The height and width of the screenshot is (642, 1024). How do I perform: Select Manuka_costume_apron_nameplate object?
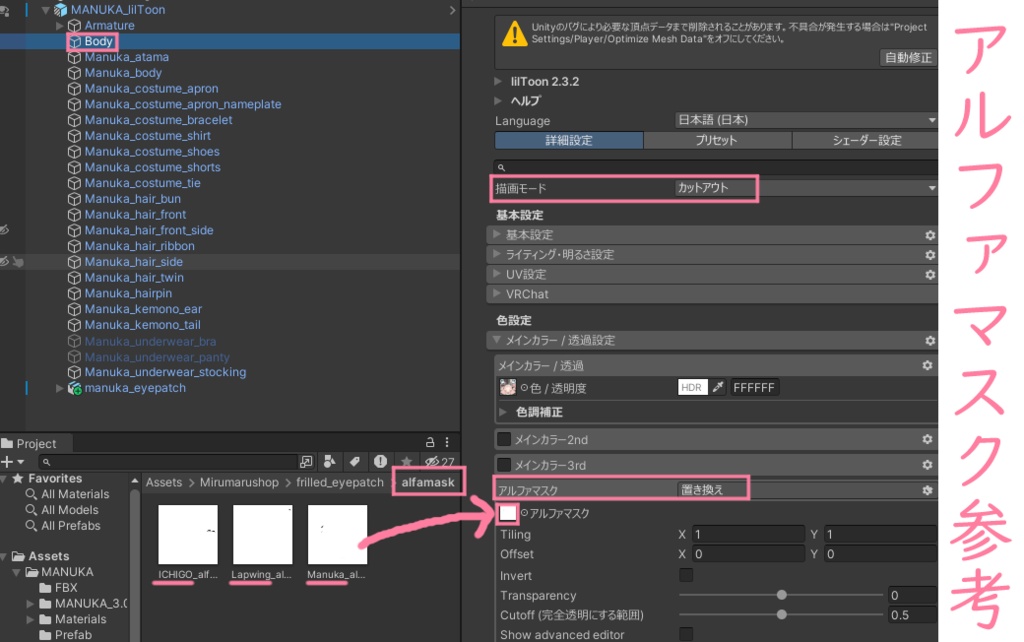click(182, 104)
